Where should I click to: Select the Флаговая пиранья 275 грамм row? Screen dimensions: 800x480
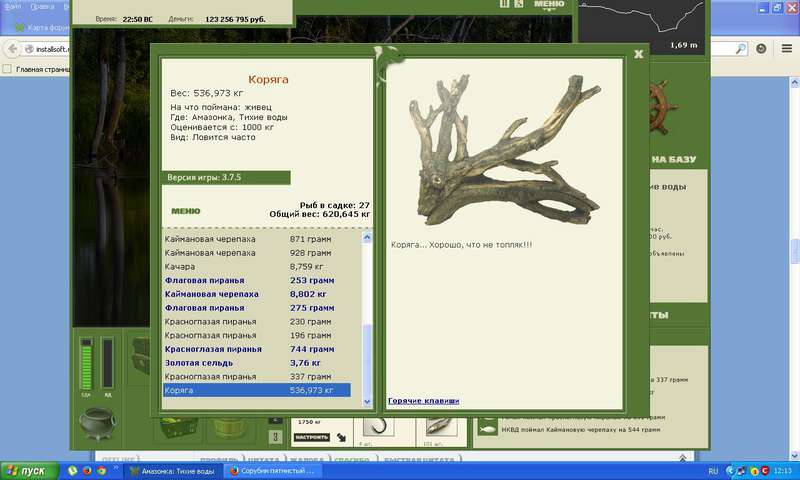[257, 308]
